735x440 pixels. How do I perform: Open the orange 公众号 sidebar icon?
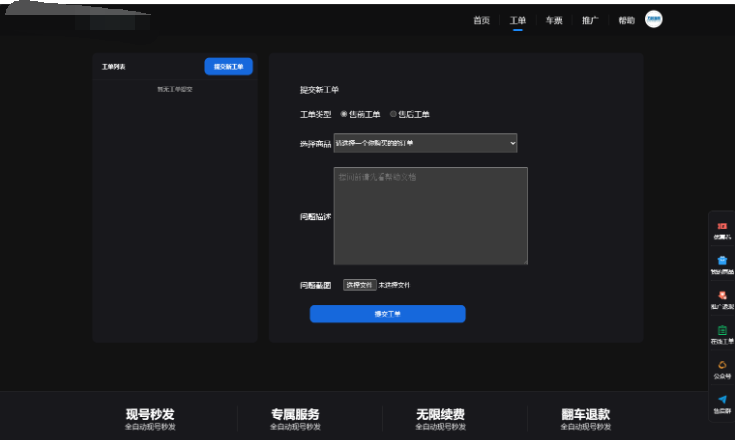coord(722,365)
